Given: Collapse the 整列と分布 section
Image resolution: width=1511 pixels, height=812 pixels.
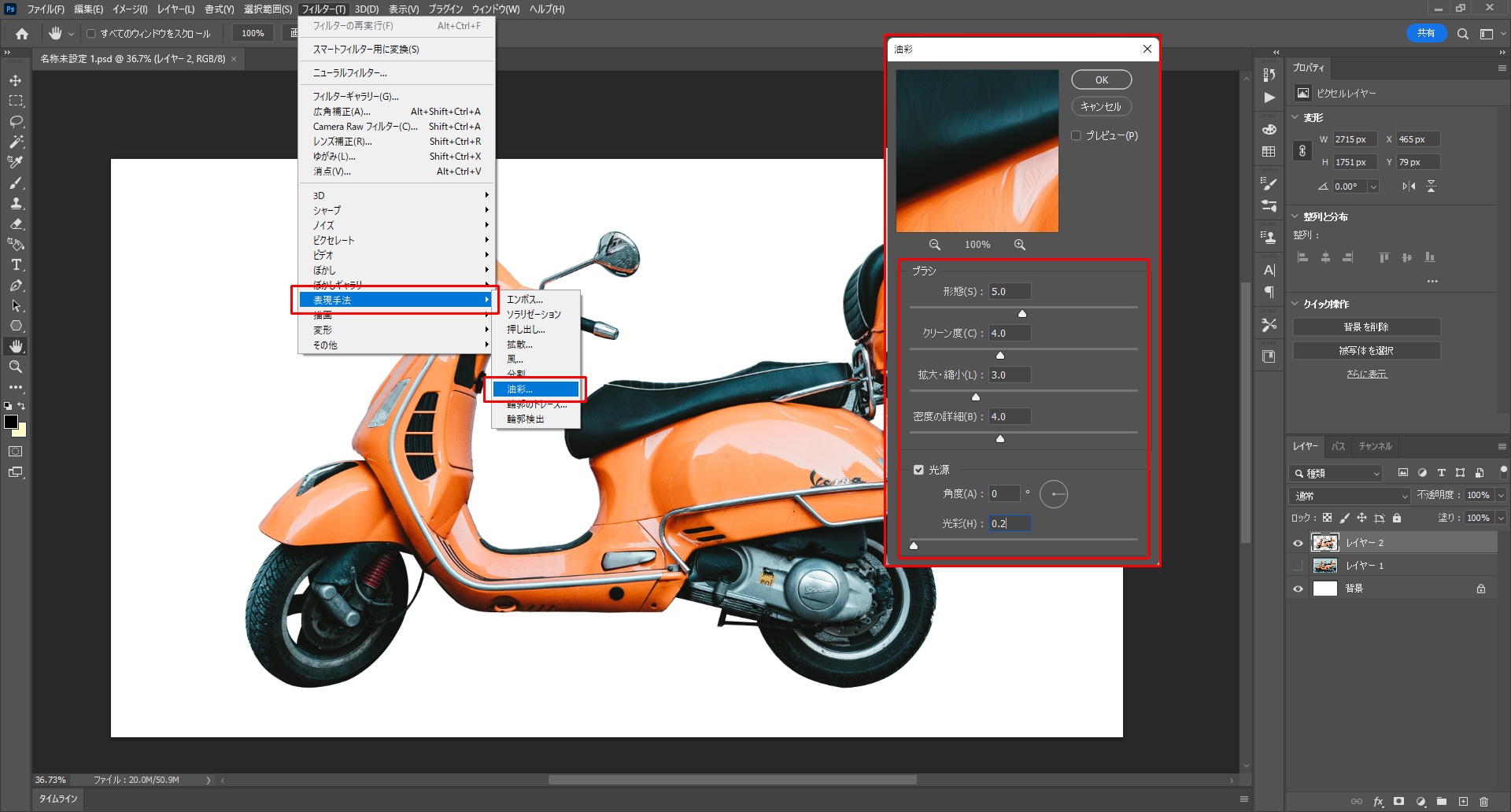Looking at the screenshot, I should [x=1296, y=216].
